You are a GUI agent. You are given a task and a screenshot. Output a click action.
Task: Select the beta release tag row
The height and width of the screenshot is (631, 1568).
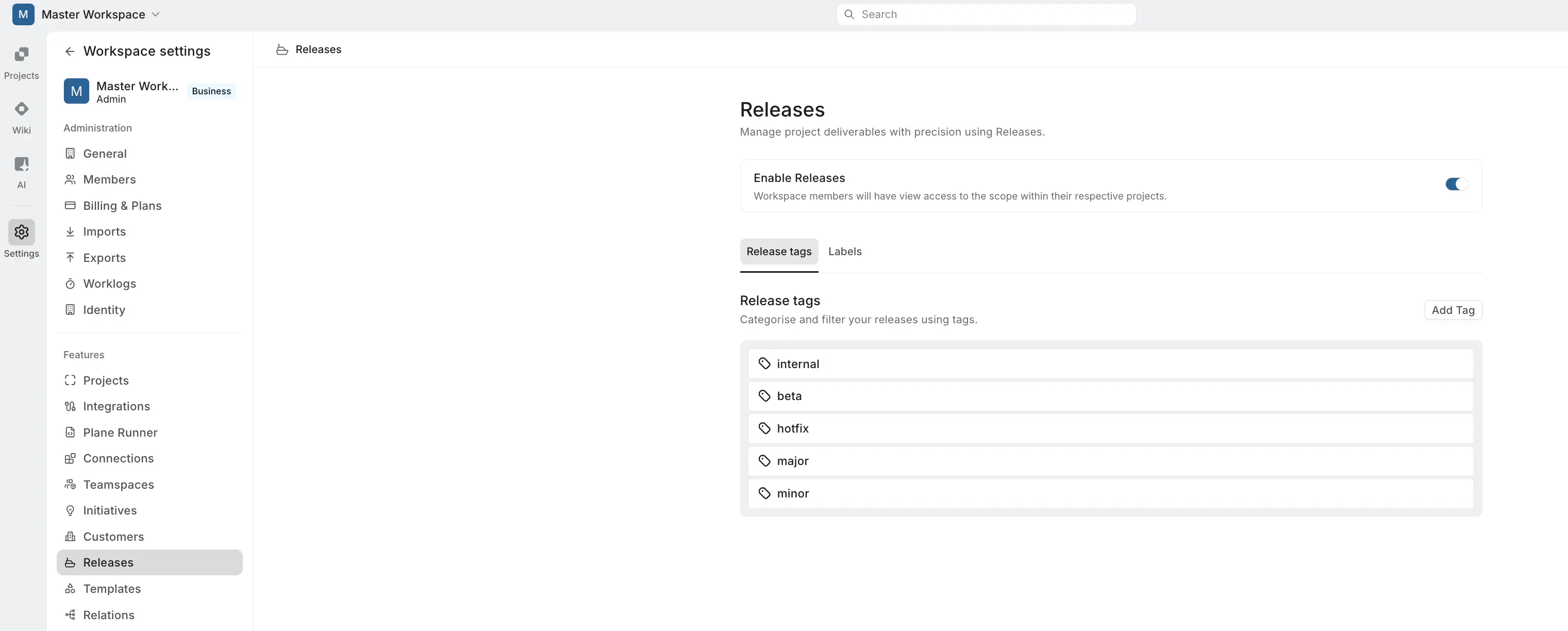(1109, 396)
